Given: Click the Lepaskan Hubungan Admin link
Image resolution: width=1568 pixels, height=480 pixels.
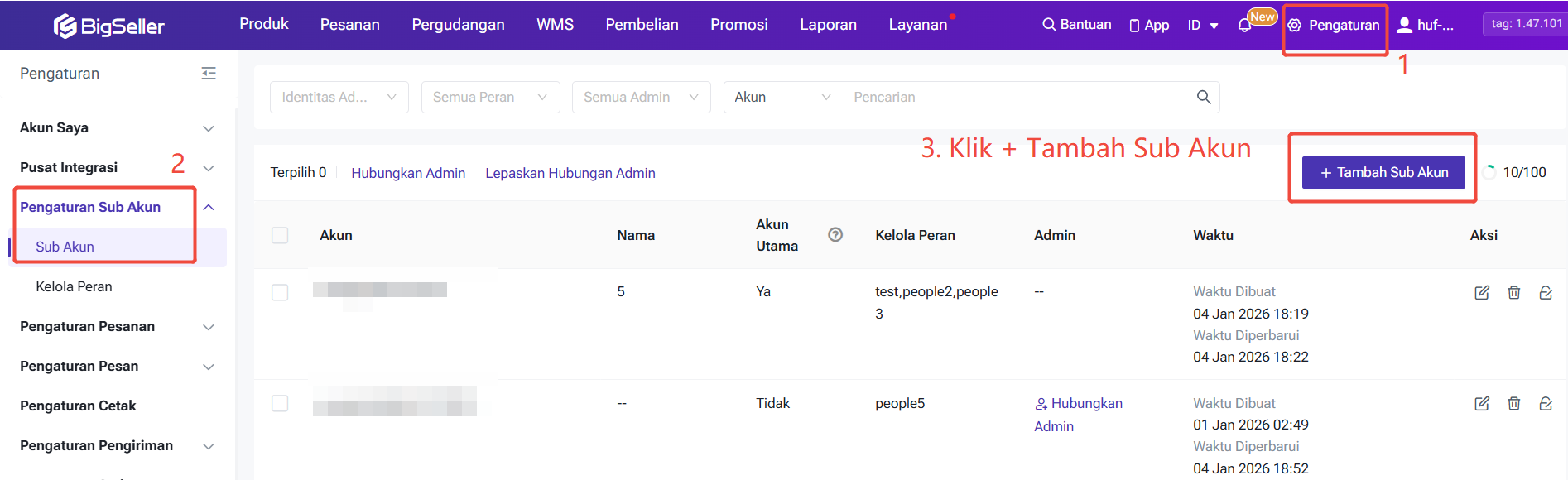Looking at the screenshot, I should (x=570, y=173).
